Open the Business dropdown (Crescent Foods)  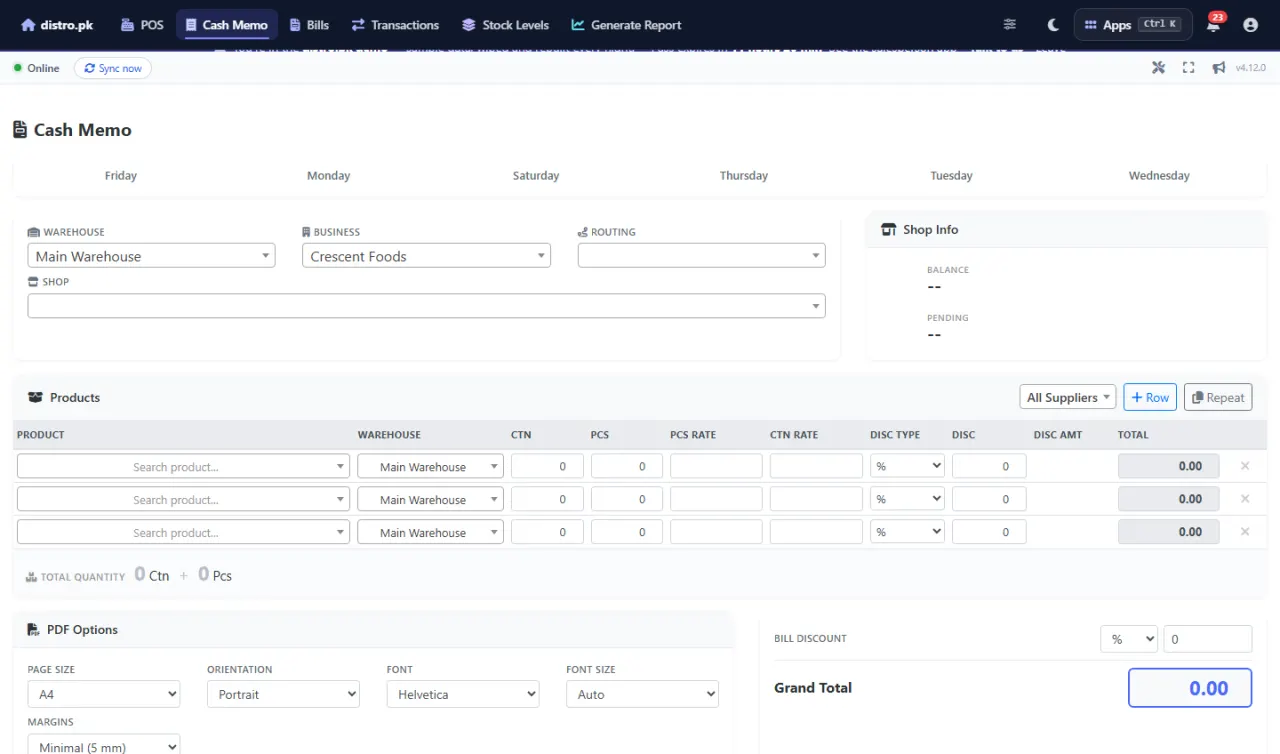click(426, 256)
